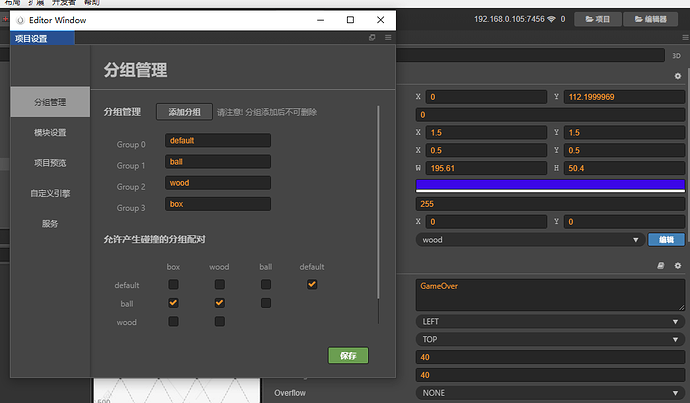This screenshot has width=690, height=403.
Task: Click the group settings vertical scrollbar
Action: [378, 202]
